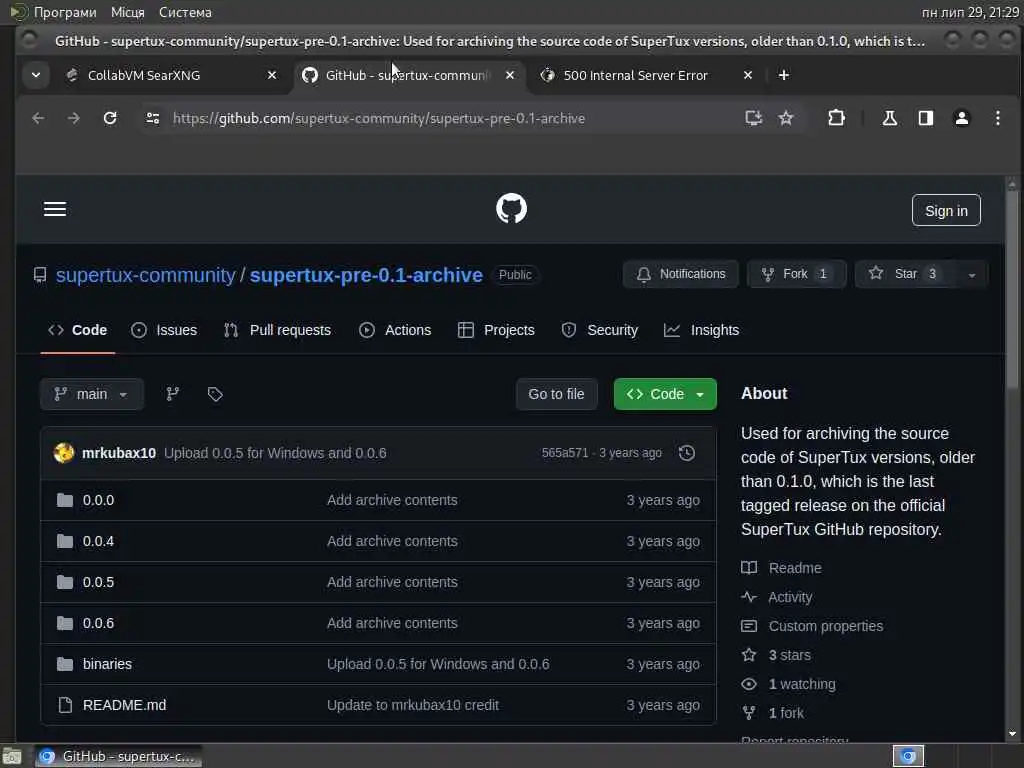1024x768 pixels.
Task: Go back to the previous page
Action: pyautogui.click(x=38, y=118)
